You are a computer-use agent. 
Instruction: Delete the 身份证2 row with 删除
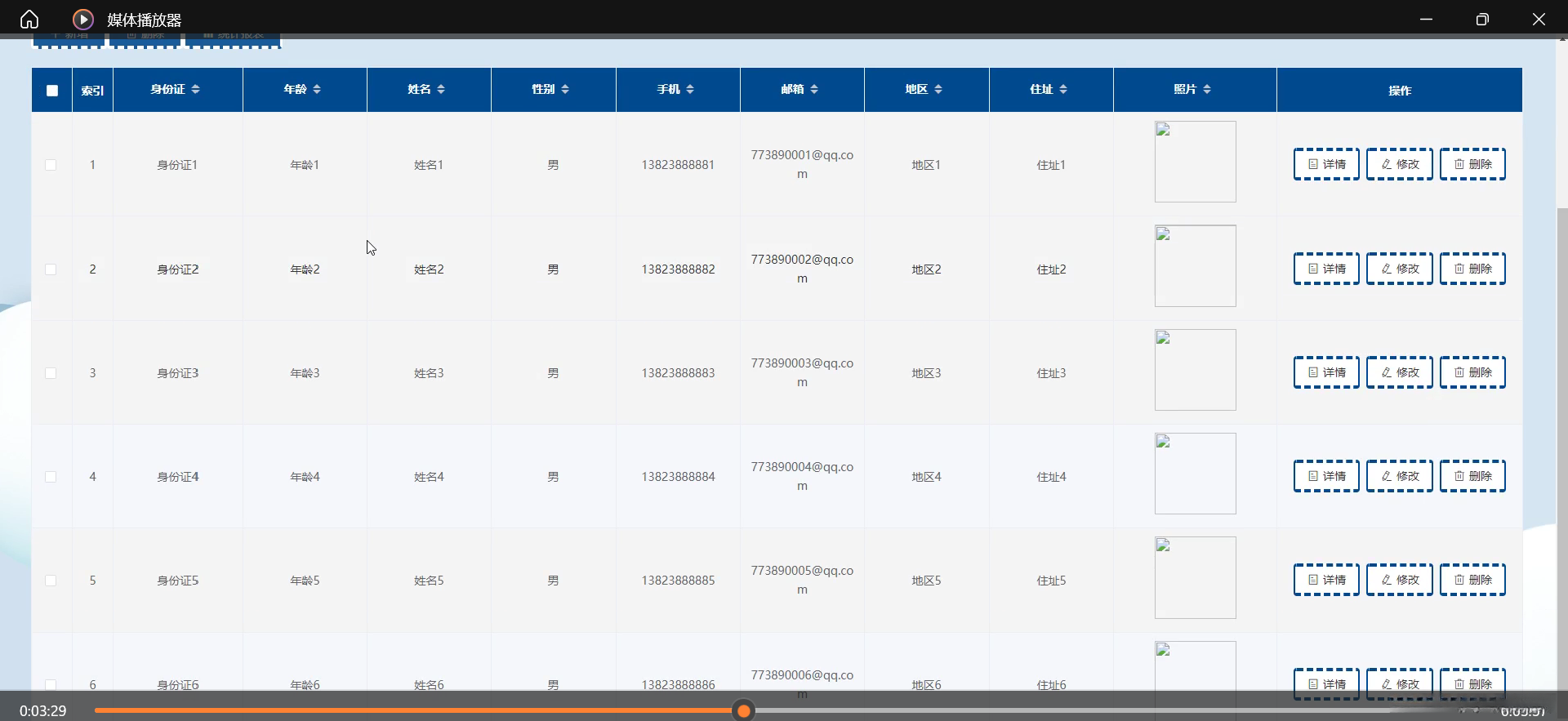pos(1472,269)
